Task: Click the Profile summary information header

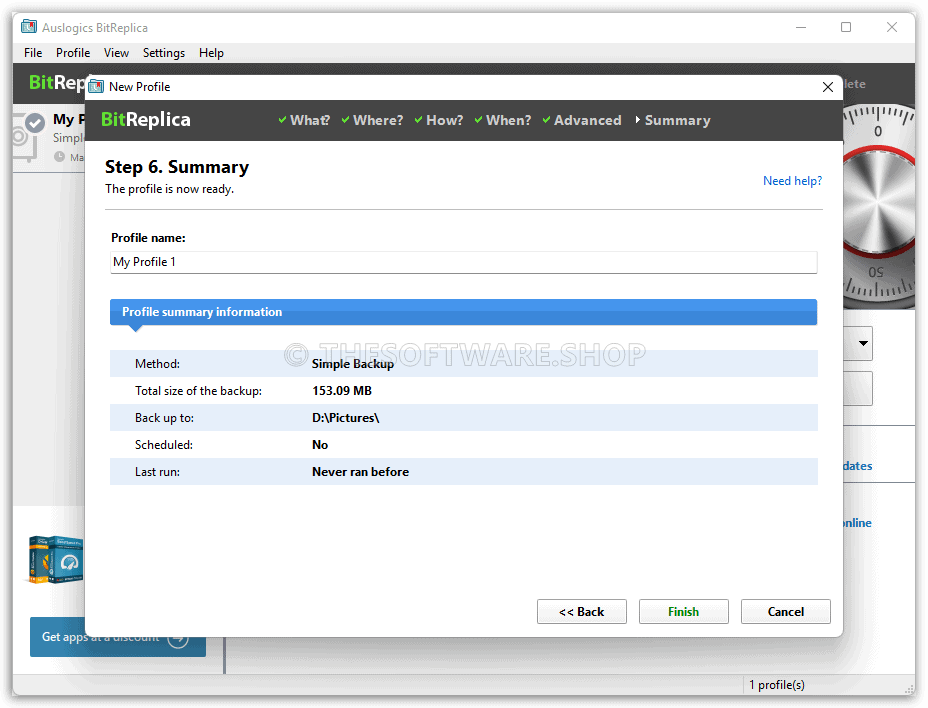Action: pos(463,312)
